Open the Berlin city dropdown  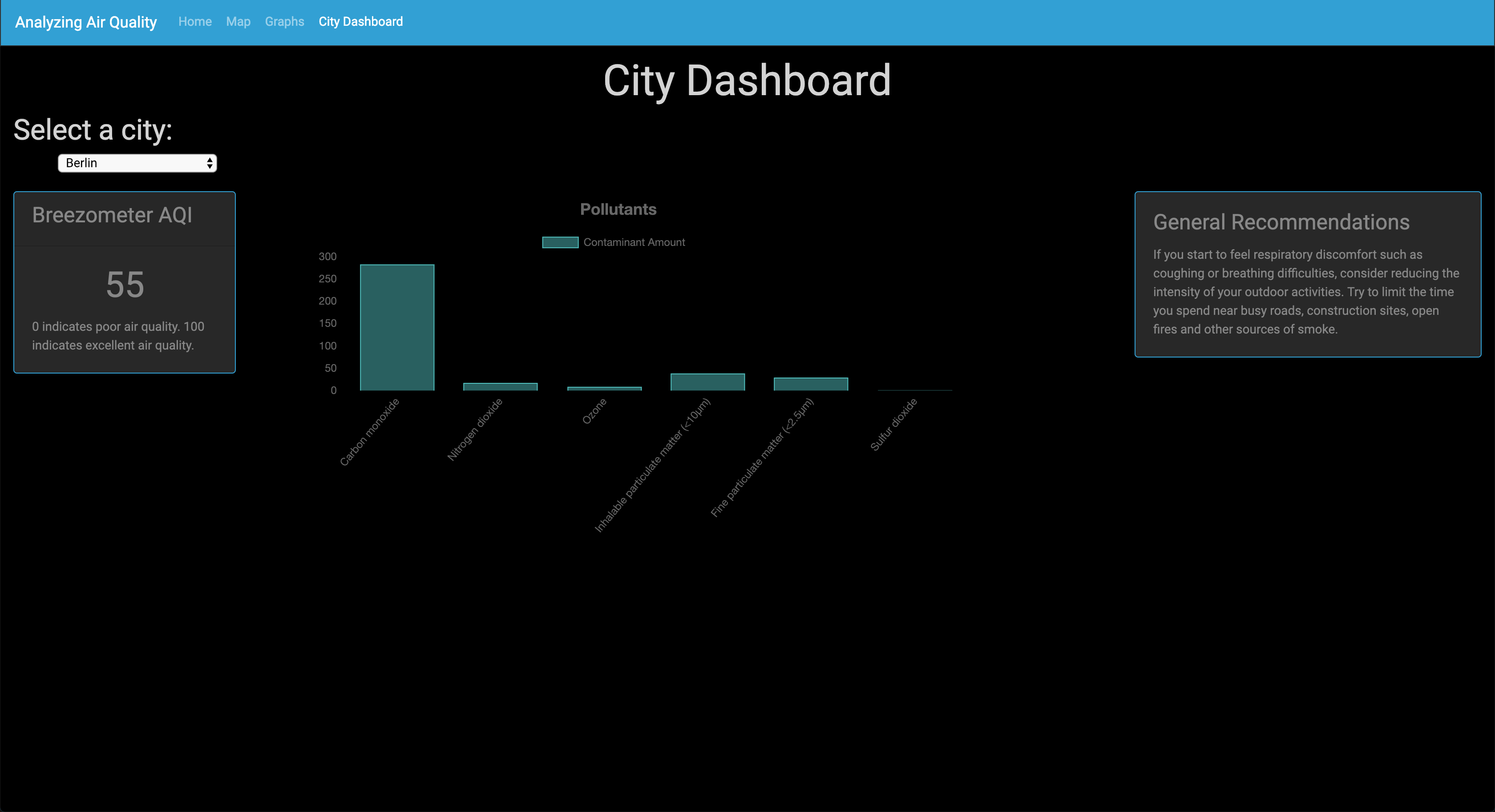[x=137, y=163]
